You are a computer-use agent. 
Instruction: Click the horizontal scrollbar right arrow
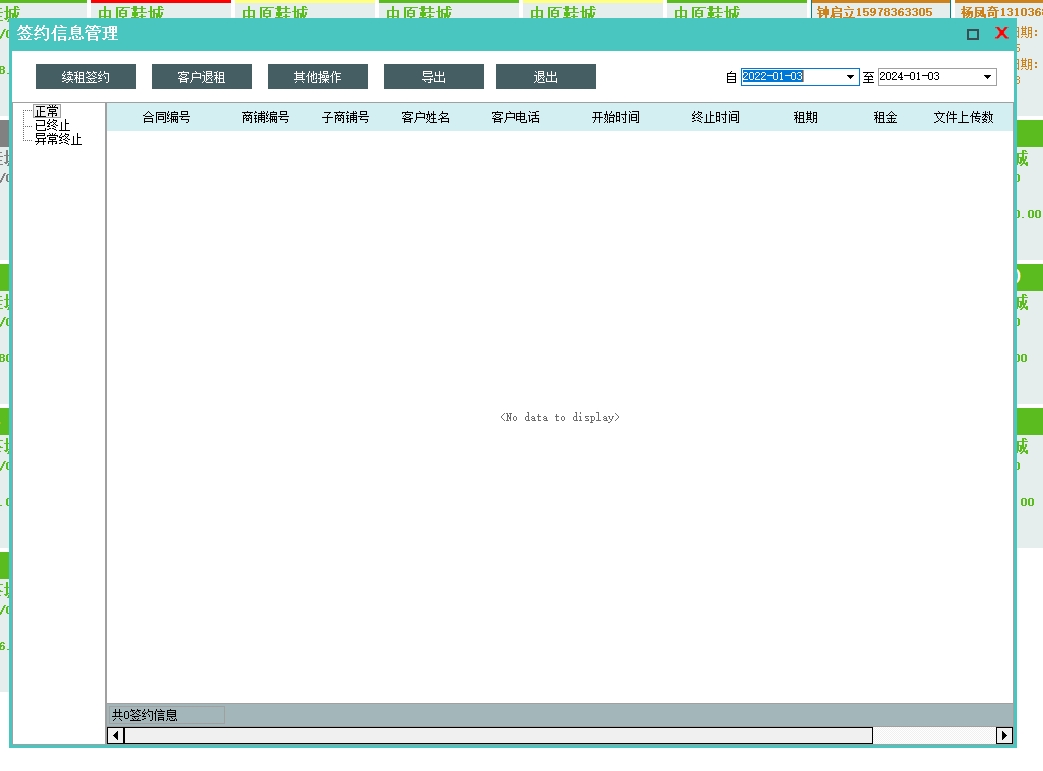(1004, 736)
